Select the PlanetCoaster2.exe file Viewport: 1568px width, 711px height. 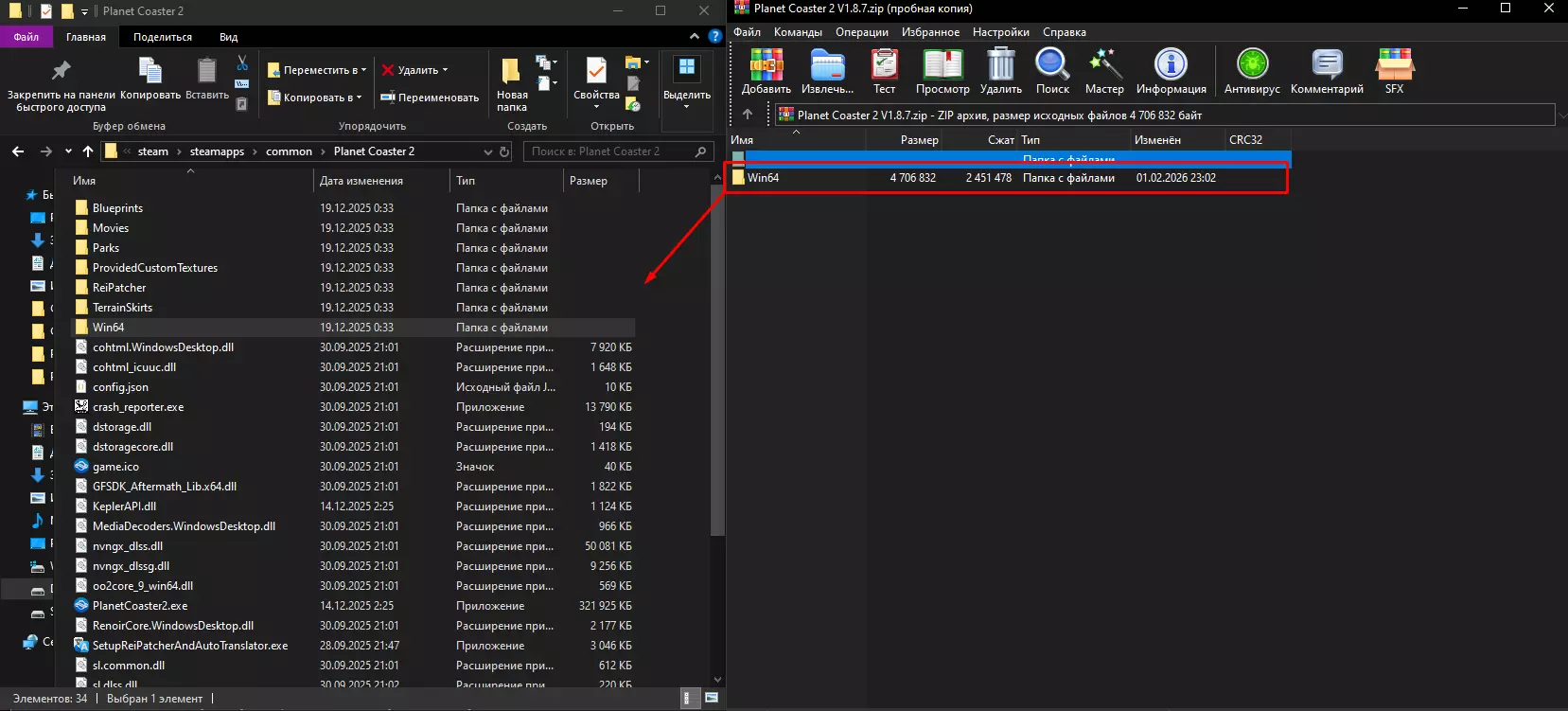click(140, 606)
